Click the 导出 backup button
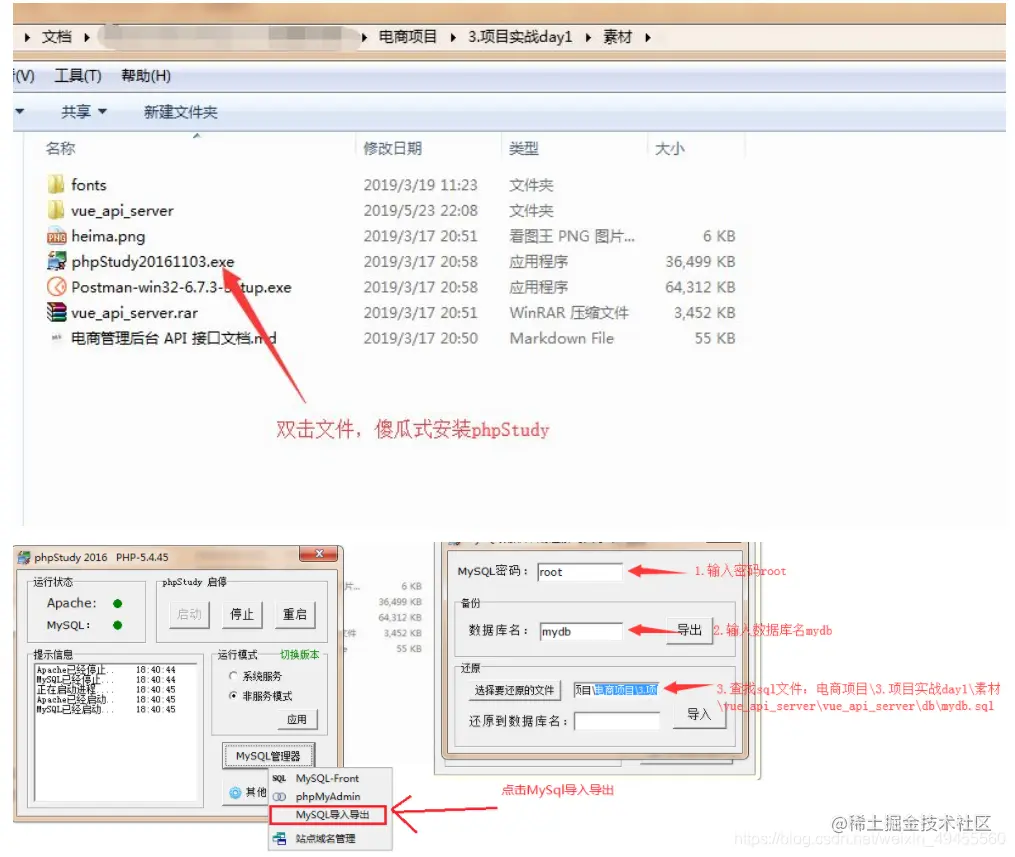The image size is (1015, 857). [x=689, y=630]
